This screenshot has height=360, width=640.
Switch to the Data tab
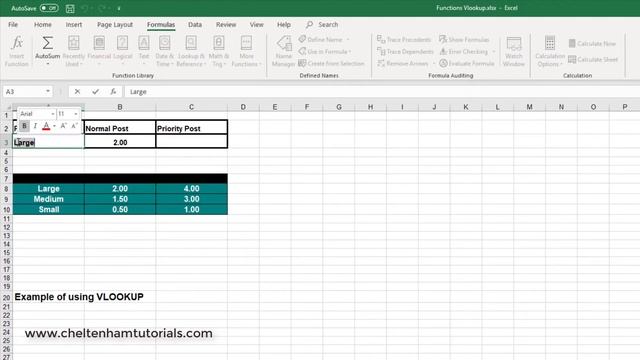tap(195, 24)
